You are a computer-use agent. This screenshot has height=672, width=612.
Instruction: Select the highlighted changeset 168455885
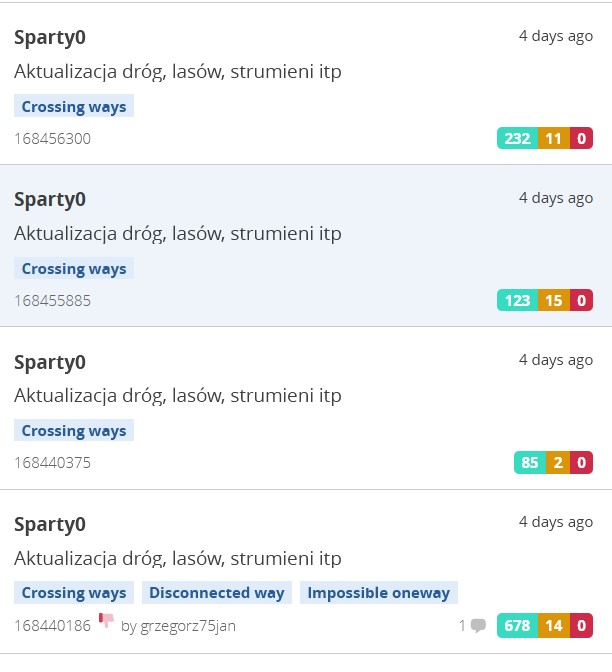pyautogui.click(x=306, y=246)
